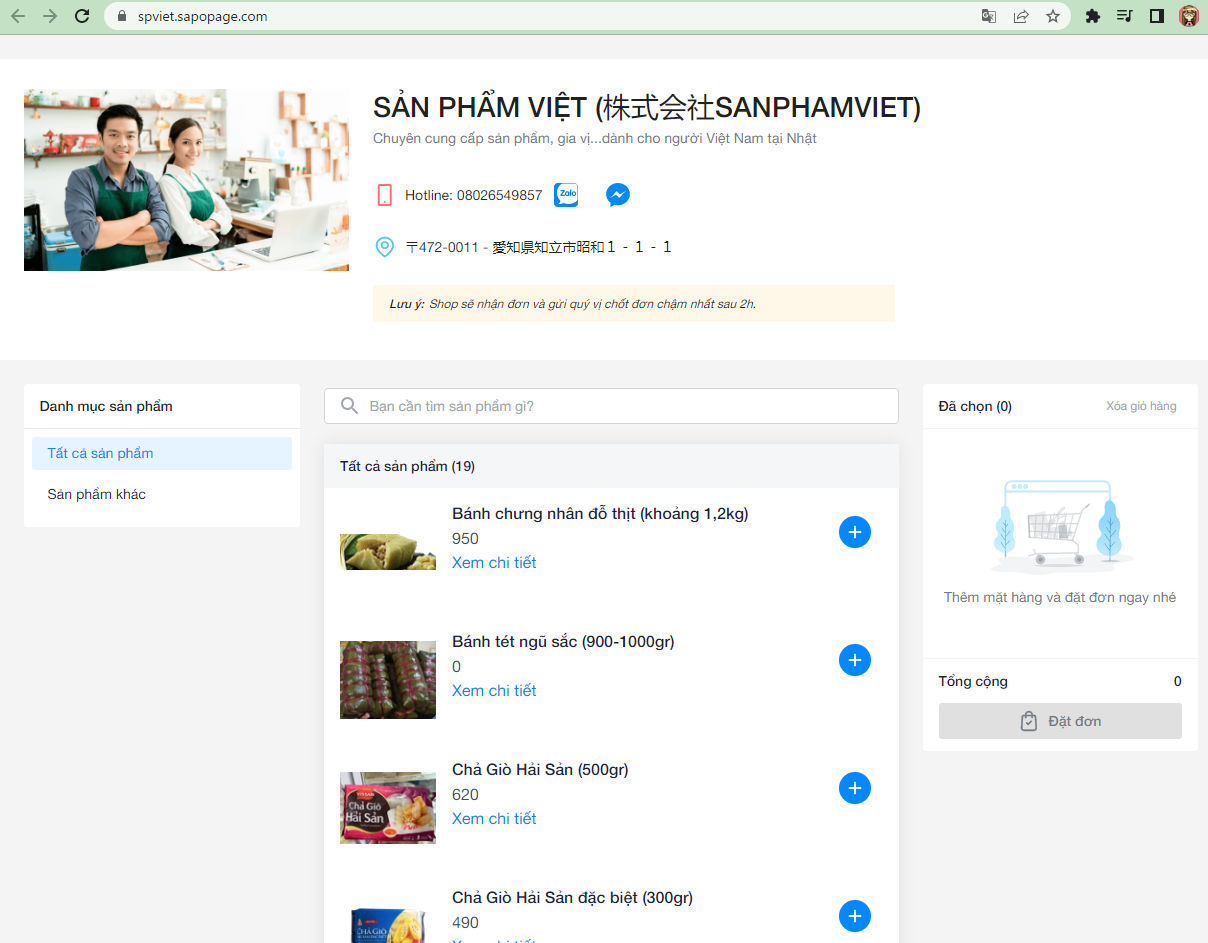Screen dimensions: 1208x943
Task: Open the browser Extensions puzzle icon
Action: 1093,16
